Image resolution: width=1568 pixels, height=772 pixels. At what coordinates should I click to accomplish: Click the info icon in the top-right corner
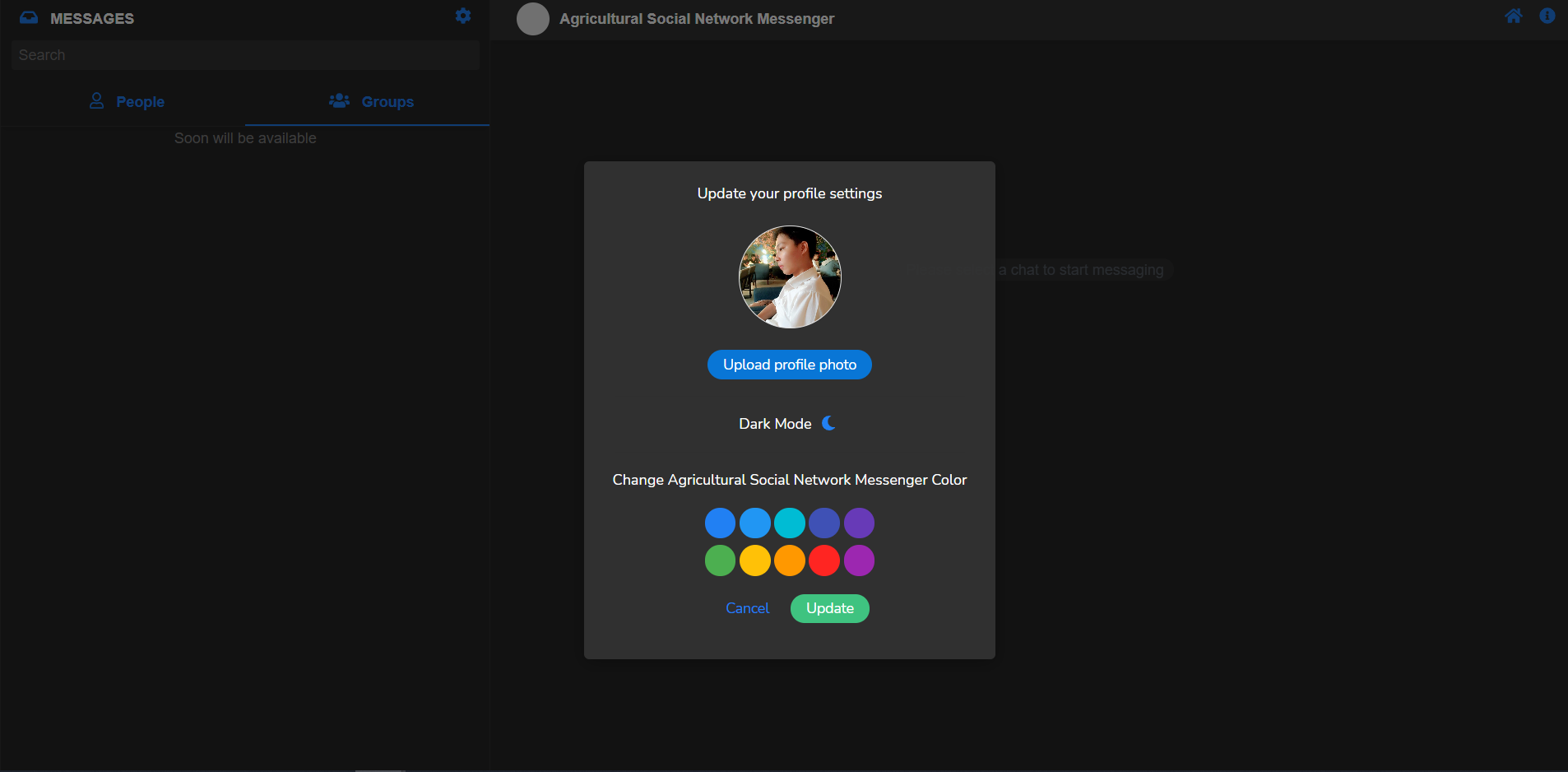(1548, 16)
